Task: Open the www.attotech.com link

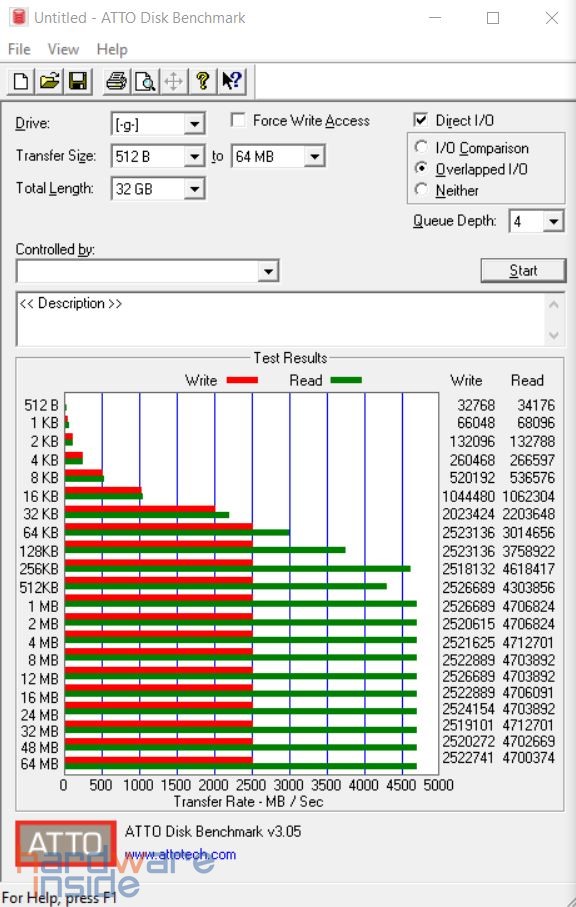Action: pyautogui.click(x=180, y=854)
